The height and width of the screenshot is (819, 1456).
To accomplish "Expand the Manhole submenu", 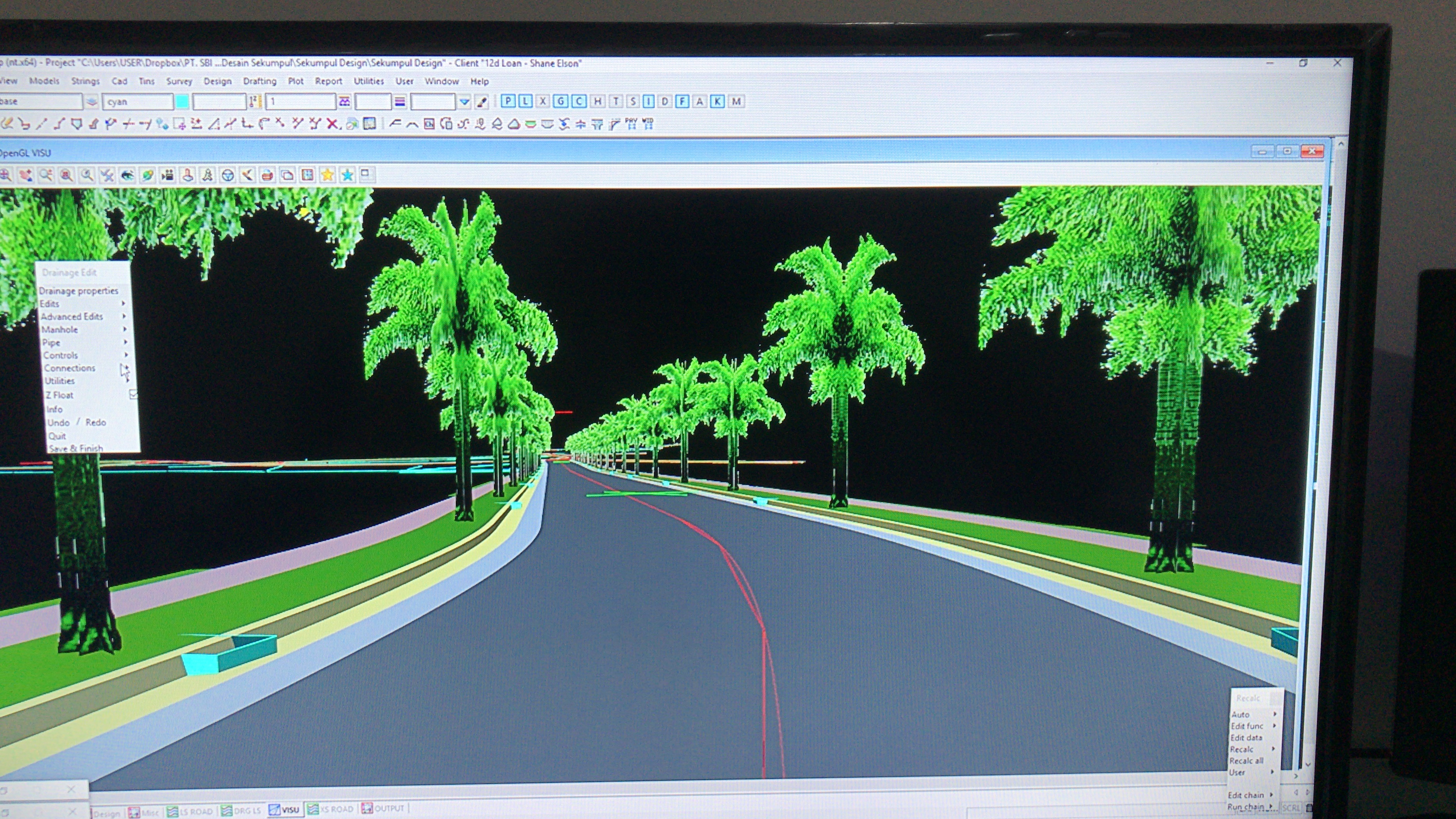I will click(x=125, y=329).
